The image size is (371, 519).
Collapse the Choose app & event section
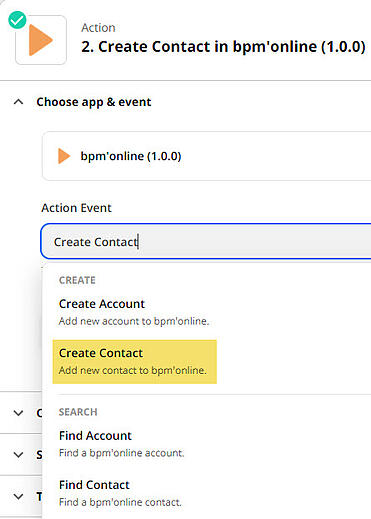[19, 102]
